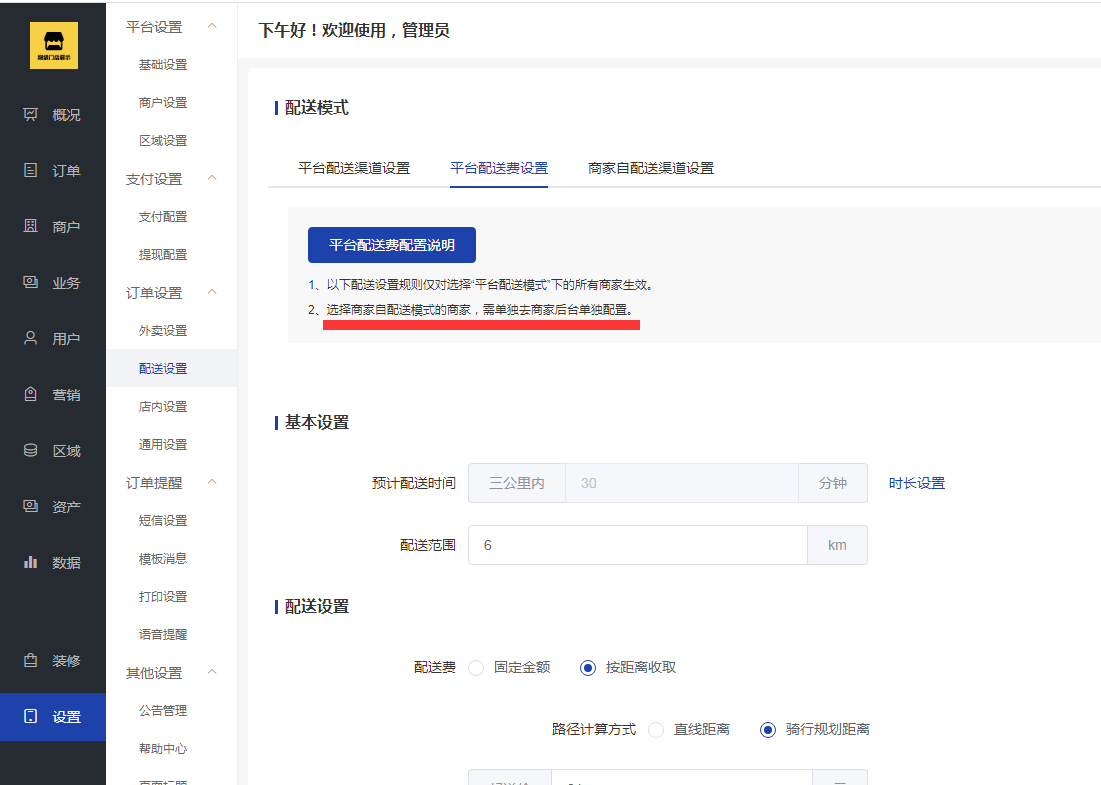Open 短信设置 submenu item
The height and width of the screenshot is (785, 1101).
(x=163, y=520)
